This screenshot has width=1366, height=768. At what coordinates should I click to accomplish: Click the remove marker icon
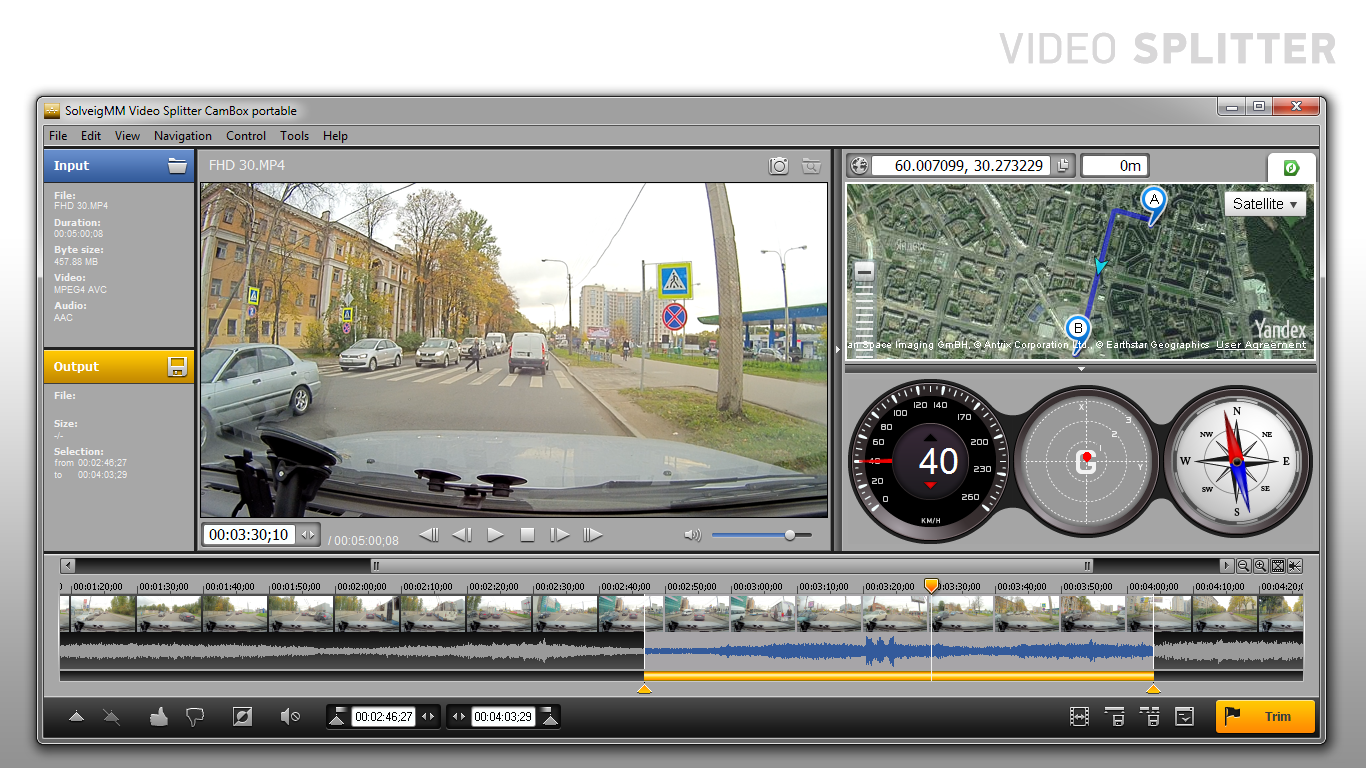click(112, 716)
